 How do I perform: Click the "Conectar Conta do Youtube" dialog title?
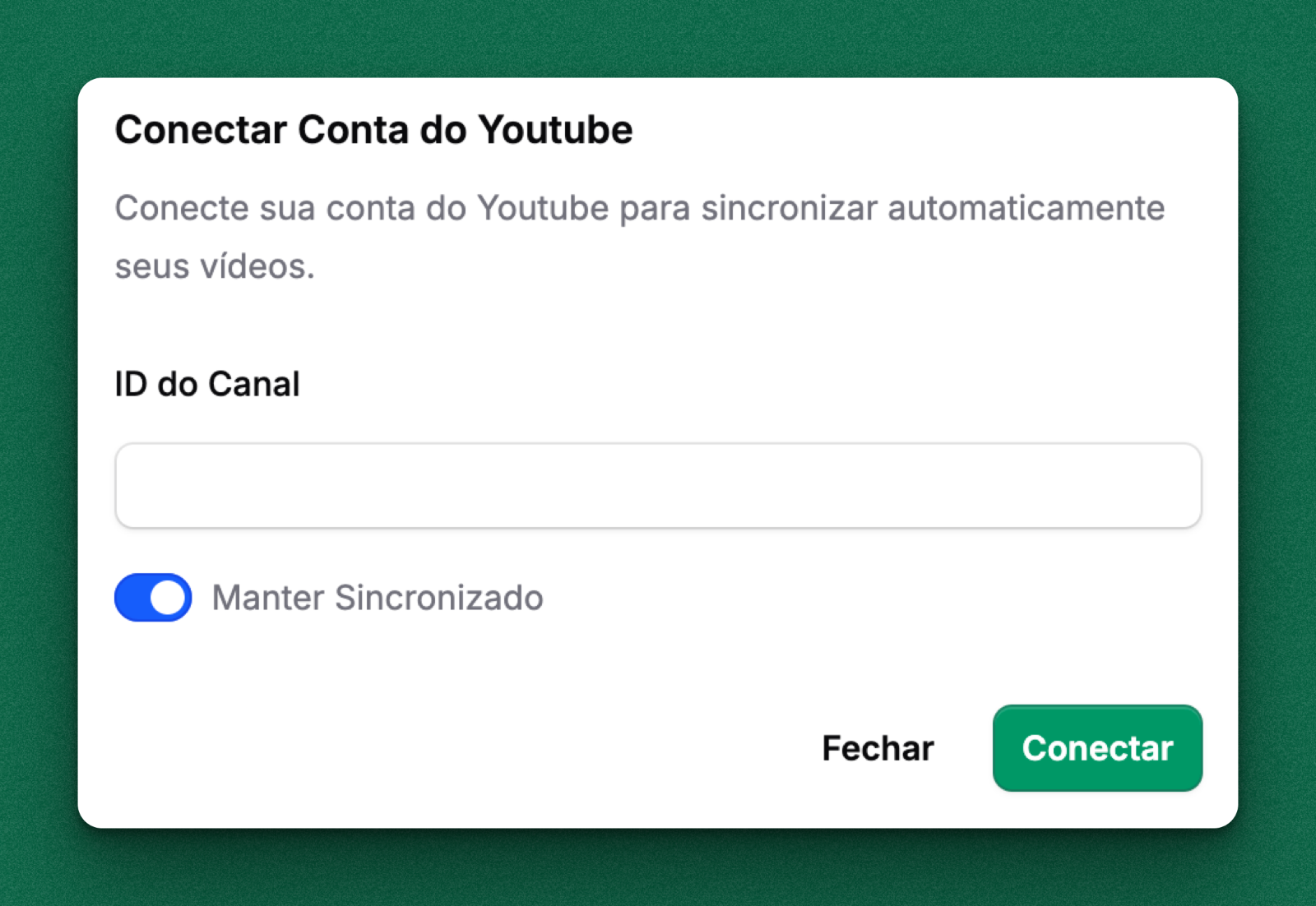click(373, 130)
